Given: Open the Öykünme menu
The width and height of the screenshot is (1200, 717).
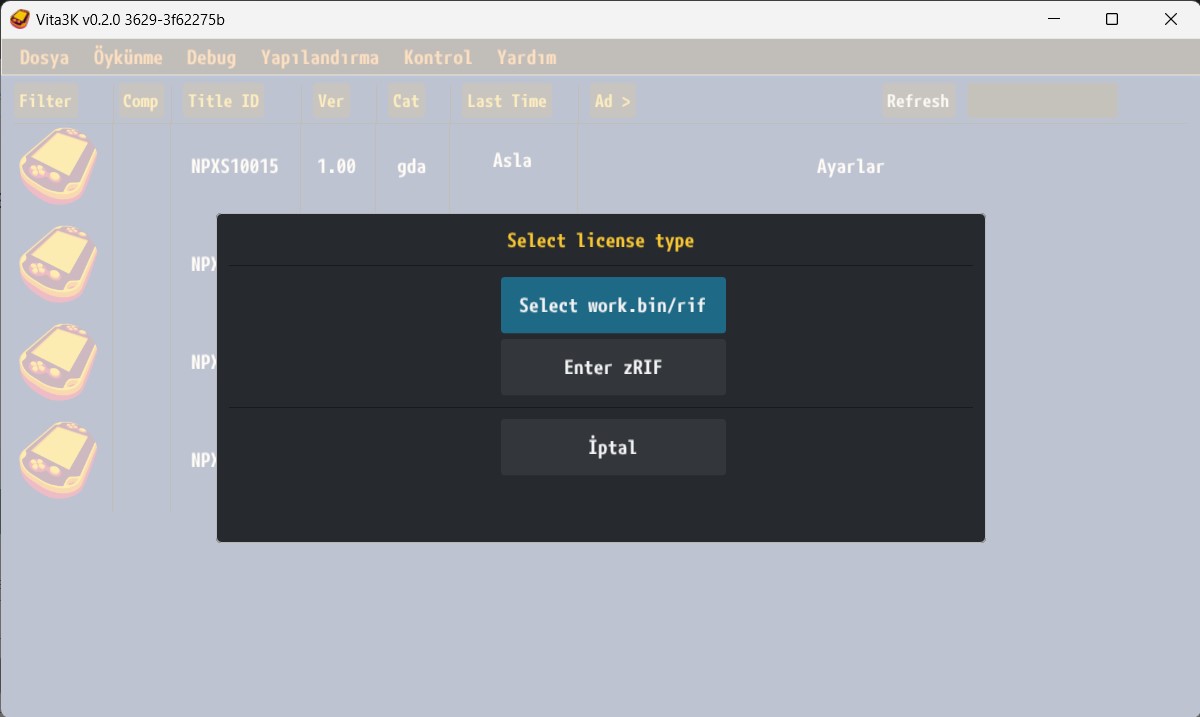Looking at the screenshot, I should coord(128,58).
